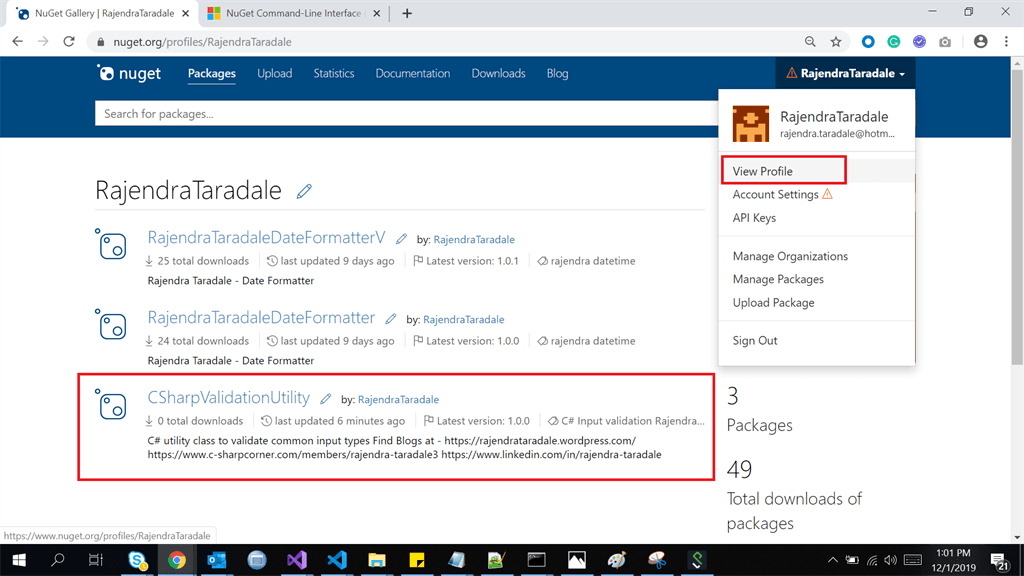Choose Manage Packages from account menu
The width and height of the screenshot is (1024, 576).
[778, 279]
